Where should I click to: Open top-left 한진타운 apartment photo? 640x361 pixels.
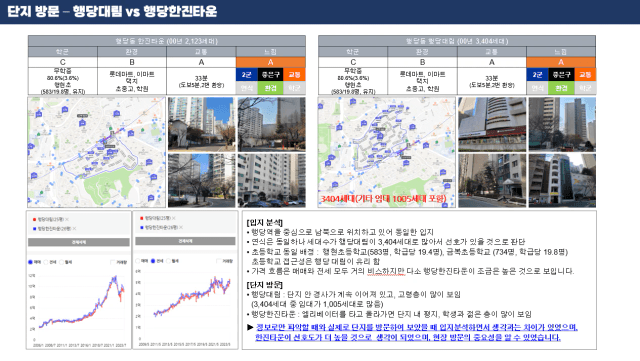202,124
